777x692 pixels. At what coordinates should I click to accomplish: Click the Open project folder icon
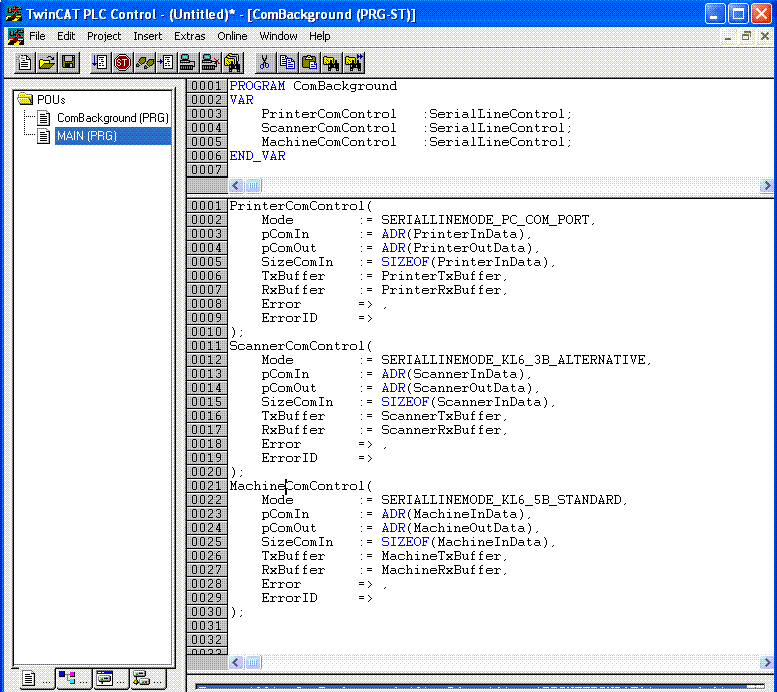[47, 62]
